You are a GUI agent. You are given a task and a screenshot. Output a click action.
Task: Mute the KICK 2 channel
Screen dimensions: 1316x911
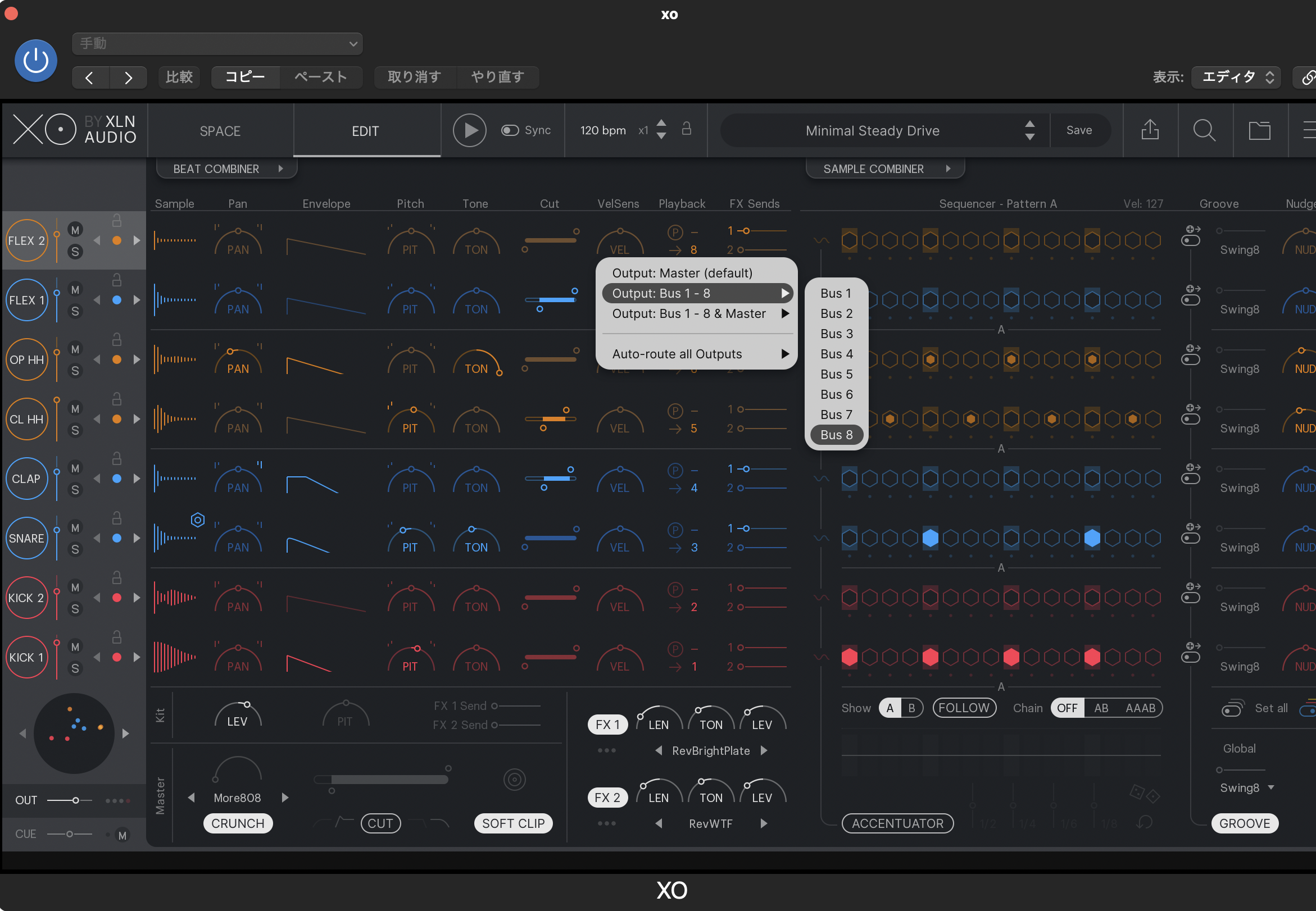75,587
